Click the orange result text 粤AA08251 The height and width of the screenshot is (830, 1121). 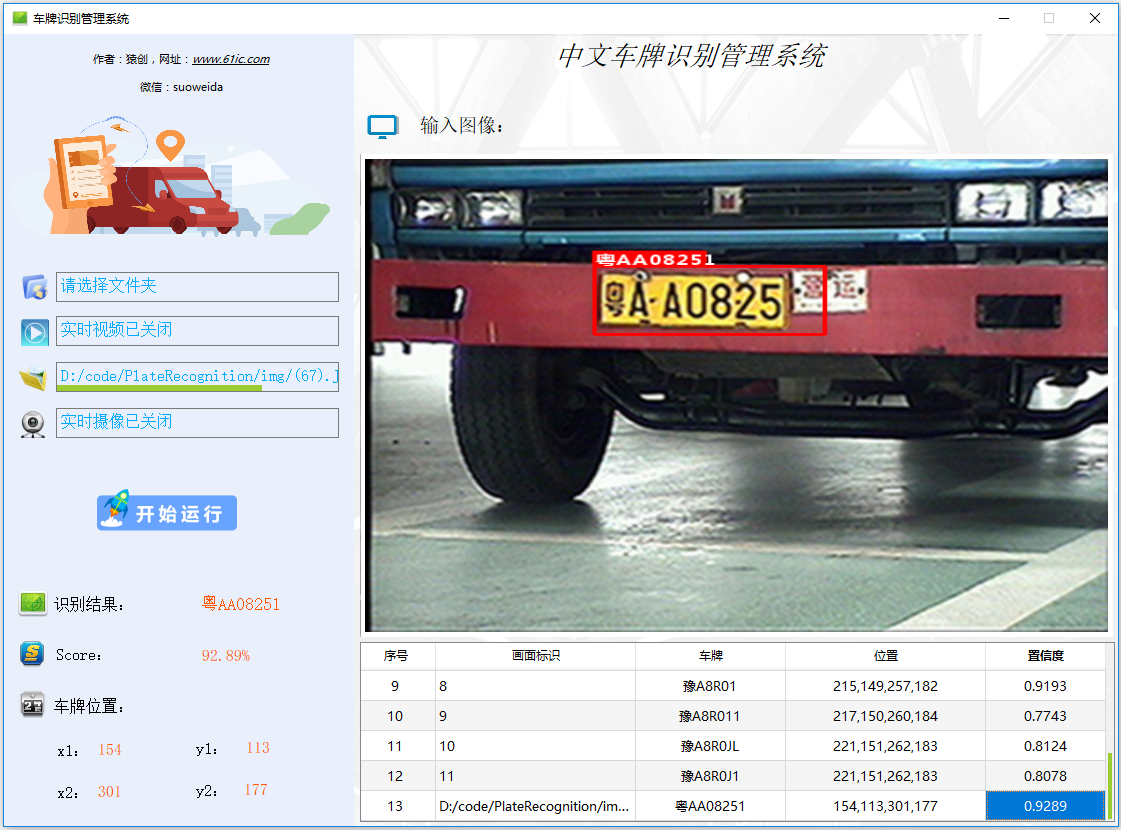pos(241,604)
